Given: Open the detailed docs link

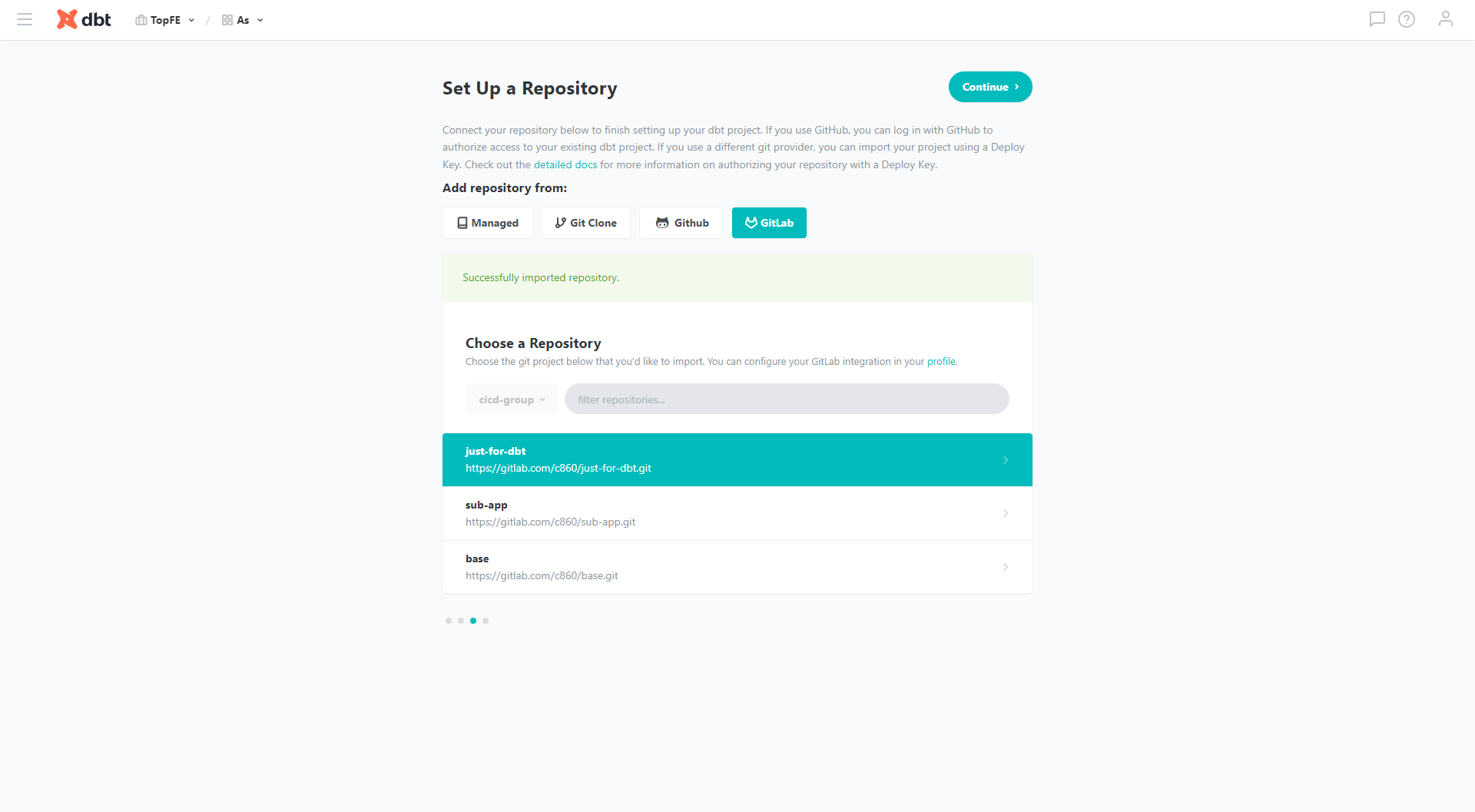Looking at the screenshot, I should (x=565, y=164).
